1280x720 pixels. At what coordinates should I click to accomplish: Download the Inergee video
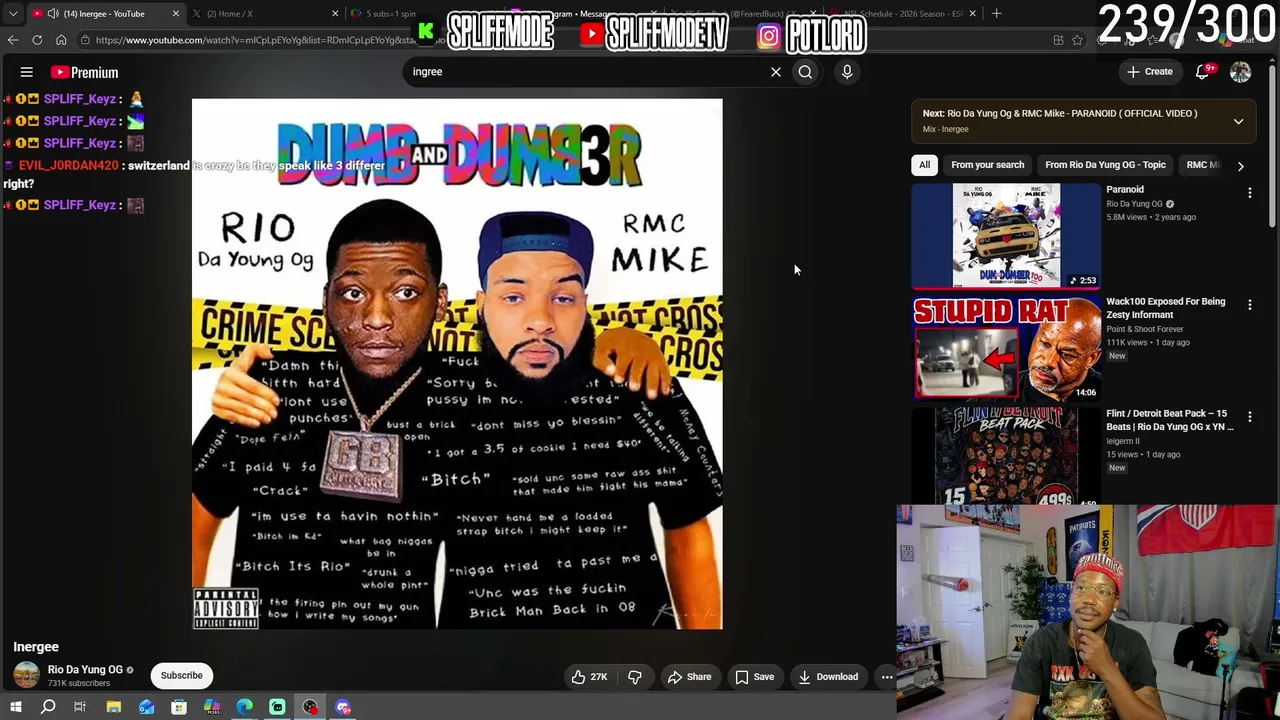pos(828,677)
